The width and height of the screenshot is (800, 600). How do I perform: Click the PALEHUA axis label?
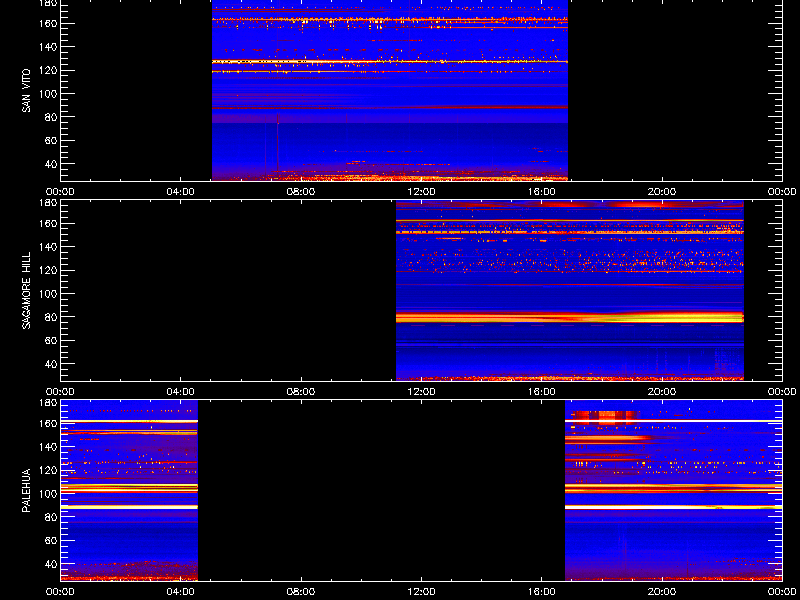(27, 490)
